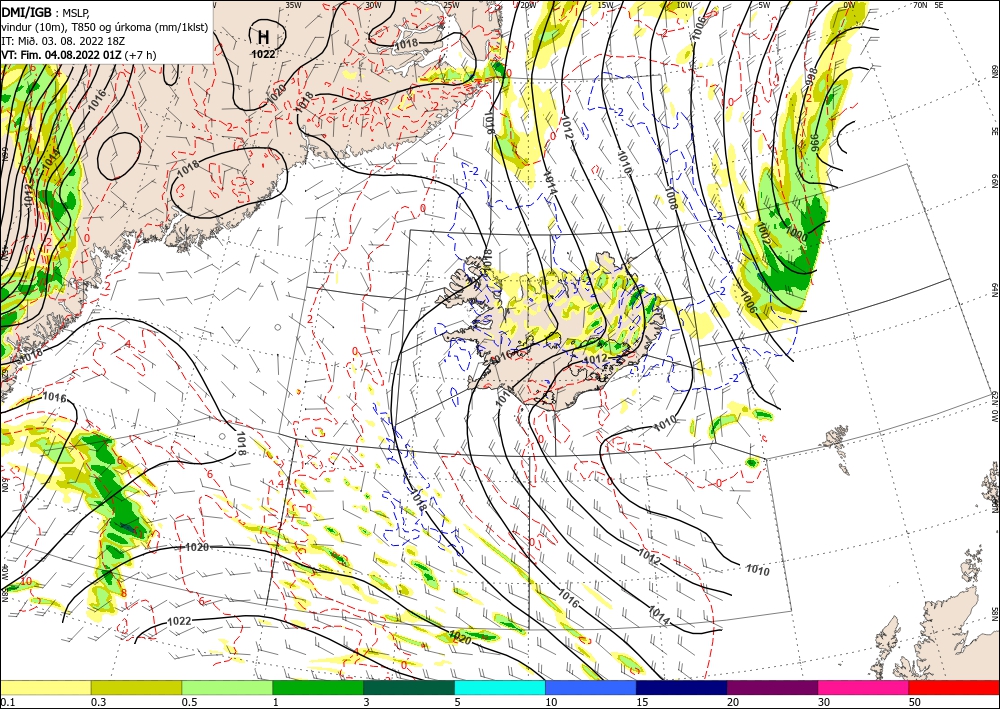This screenshot has height=709, width=1000.
Task: Click the 35W longitude label
Action: tap(293, 4)
